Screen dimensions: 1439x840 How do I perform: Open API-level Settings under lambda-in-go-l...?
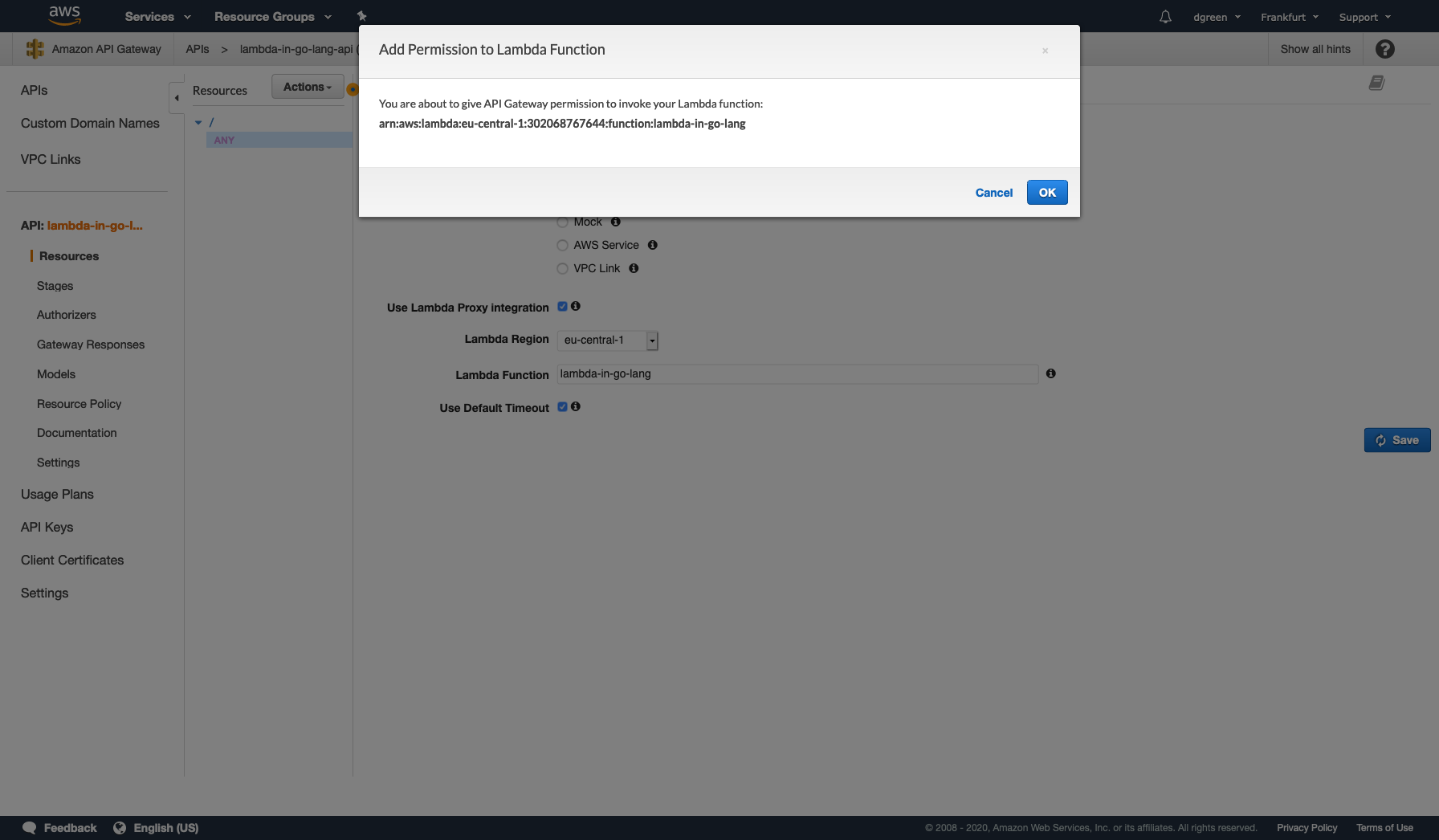click(58, 463)
